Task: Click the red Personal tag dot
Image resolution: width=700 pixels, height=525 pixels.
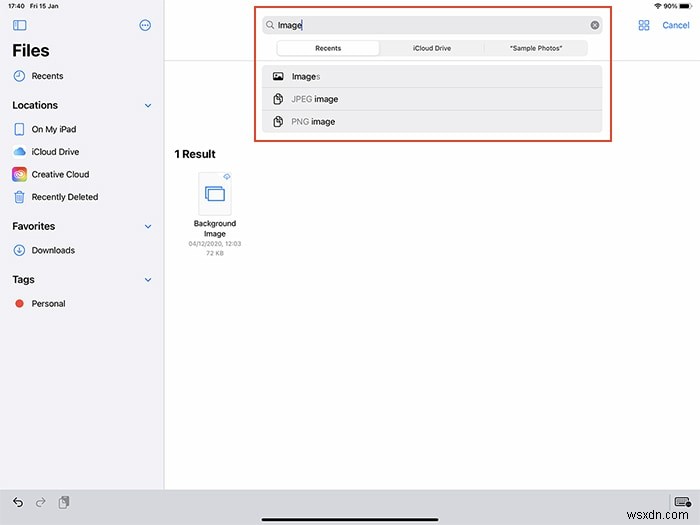Action: [19, 304]
